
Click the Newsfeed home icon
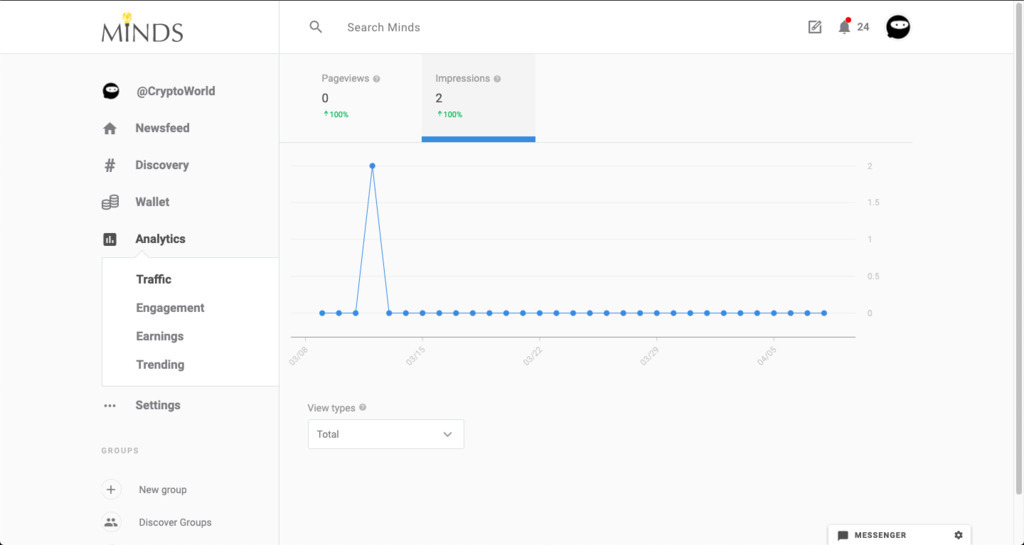coord(110,128)
